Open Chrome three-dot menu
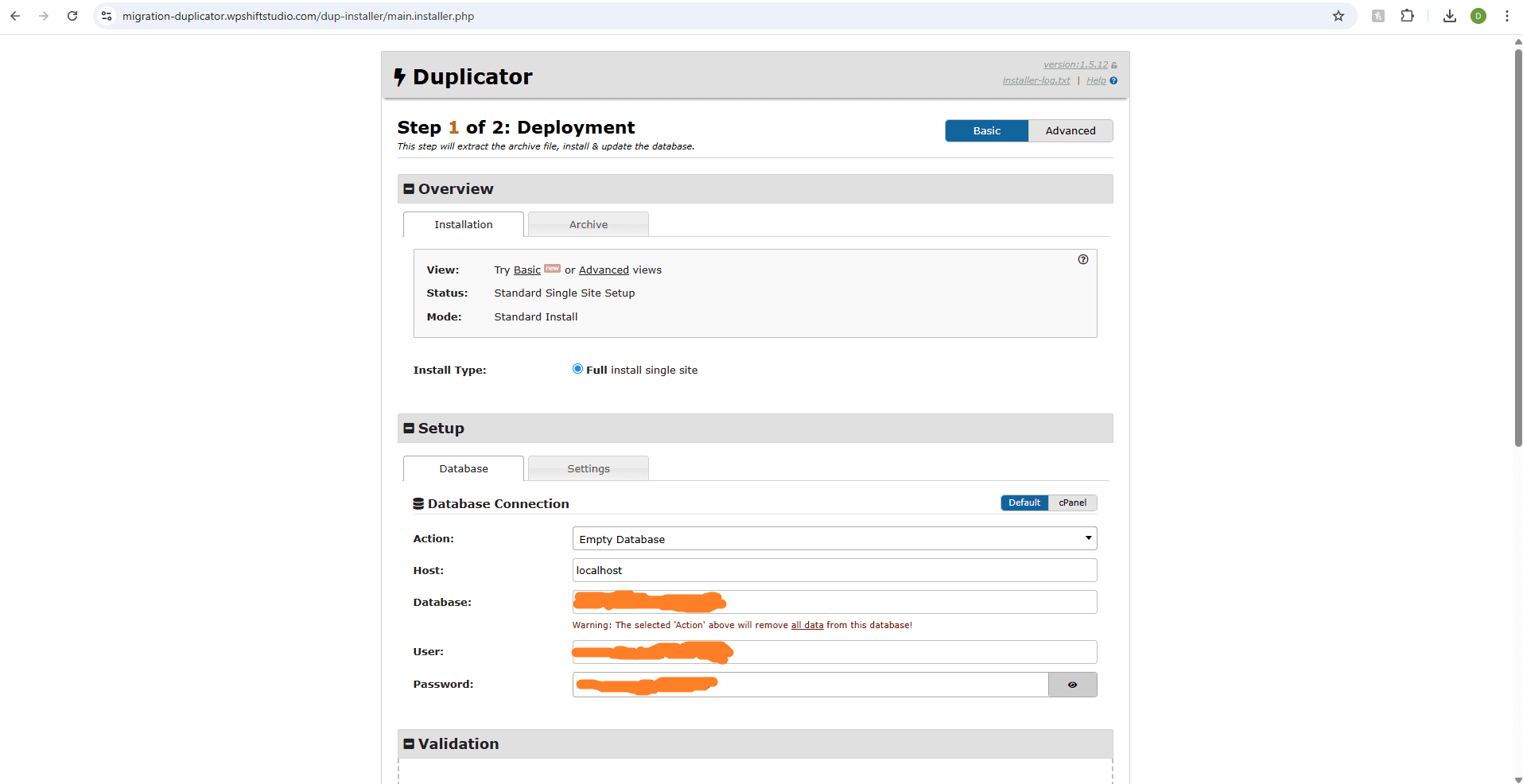The image size is (1523, 784). coord(1507,16)
